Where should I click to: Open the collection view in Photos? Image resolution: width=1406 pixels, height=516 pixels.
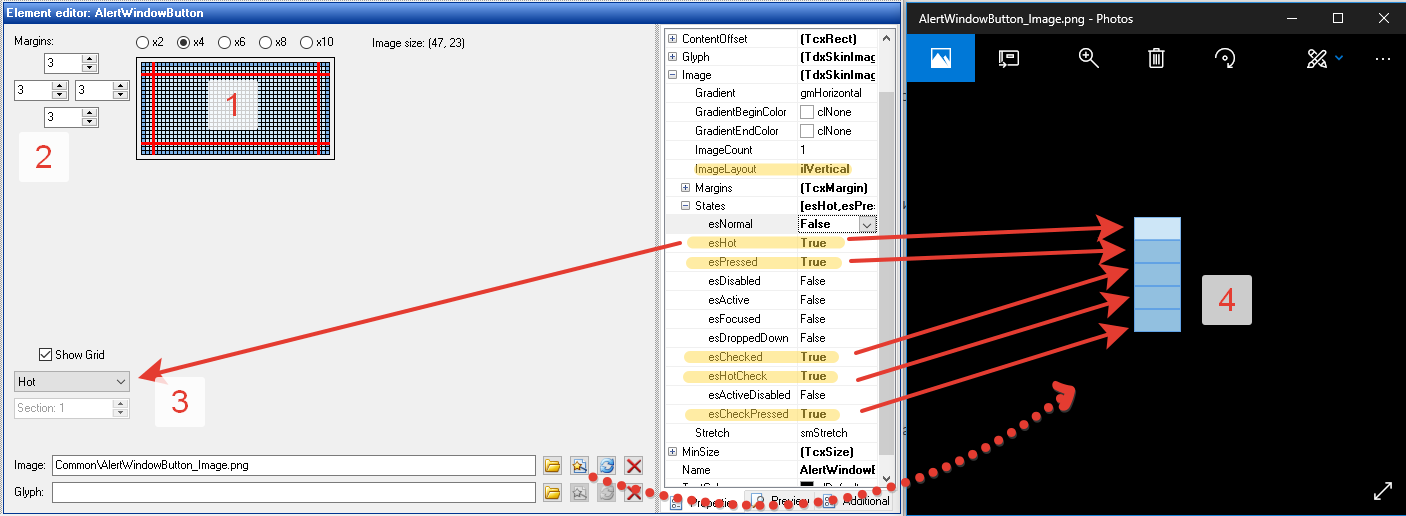[941, 59]
